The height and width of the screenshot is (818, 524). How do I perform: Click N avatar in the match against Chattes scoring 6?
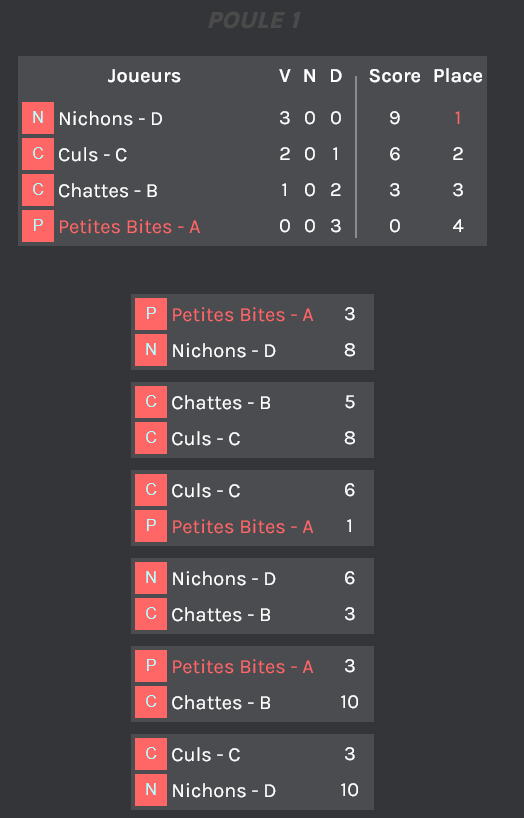click(x=151, y=578)
